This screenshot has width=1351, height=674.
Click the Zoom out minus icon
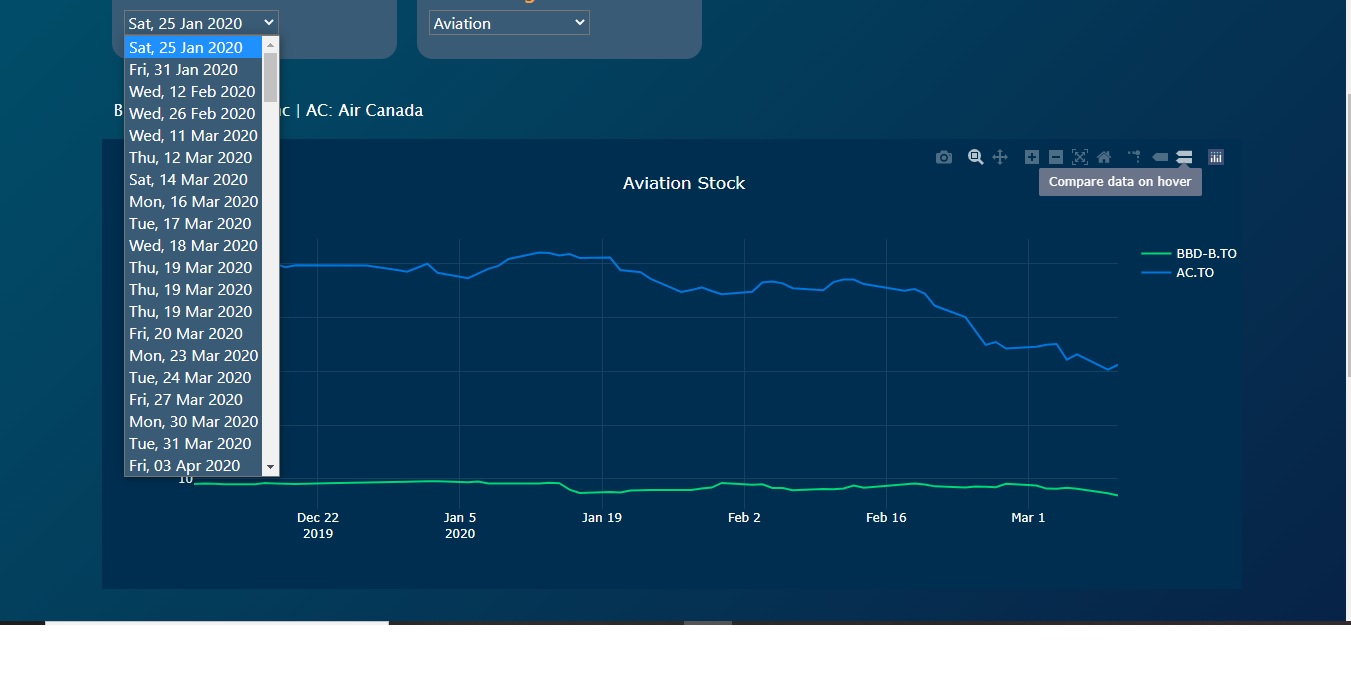click(x=1055, y=157)
